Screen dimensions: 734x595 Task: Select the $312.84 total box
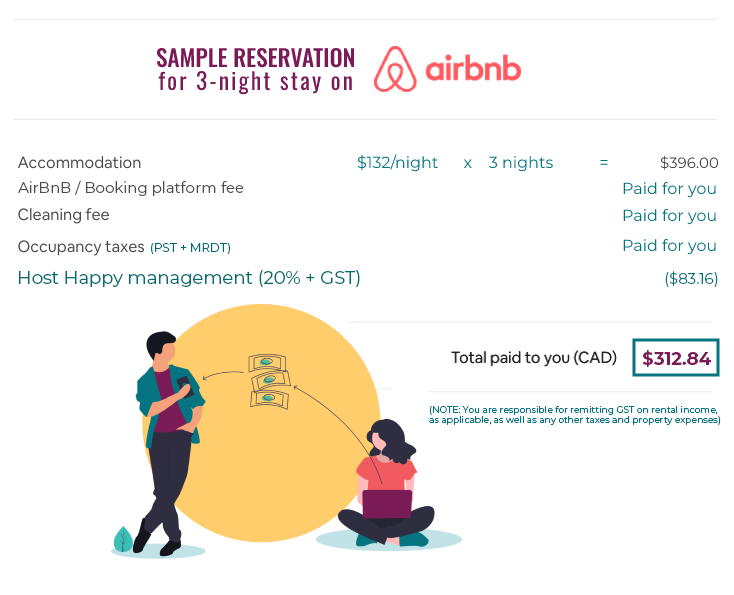click(x=675, y=358)
